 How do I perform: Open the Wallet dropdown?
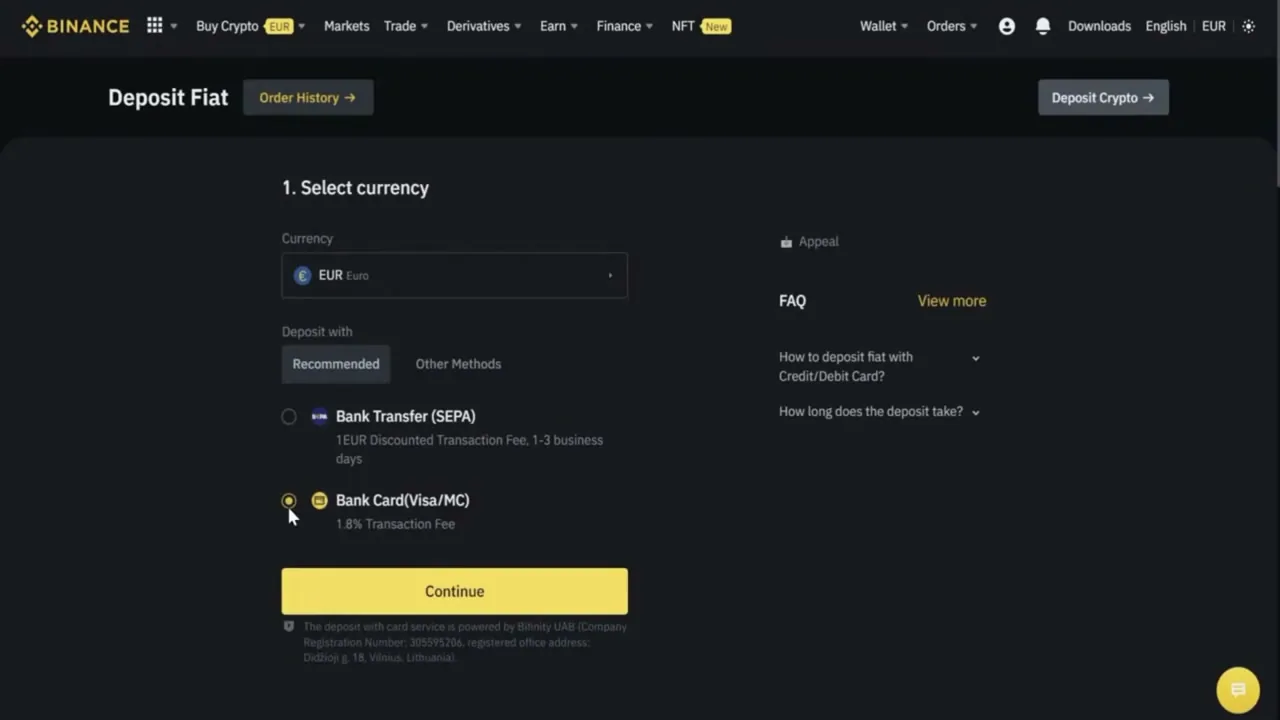pyautogui.click(x=884, y=26)
